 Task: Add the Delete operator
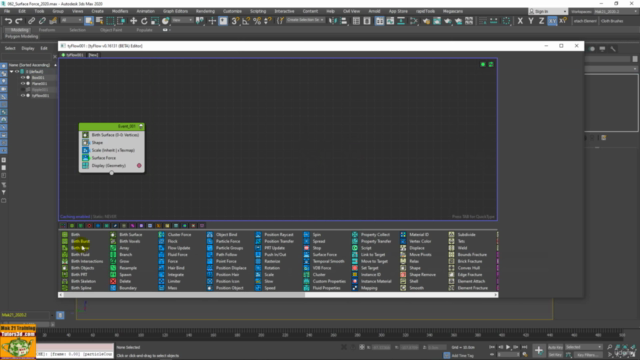[121, 281]
